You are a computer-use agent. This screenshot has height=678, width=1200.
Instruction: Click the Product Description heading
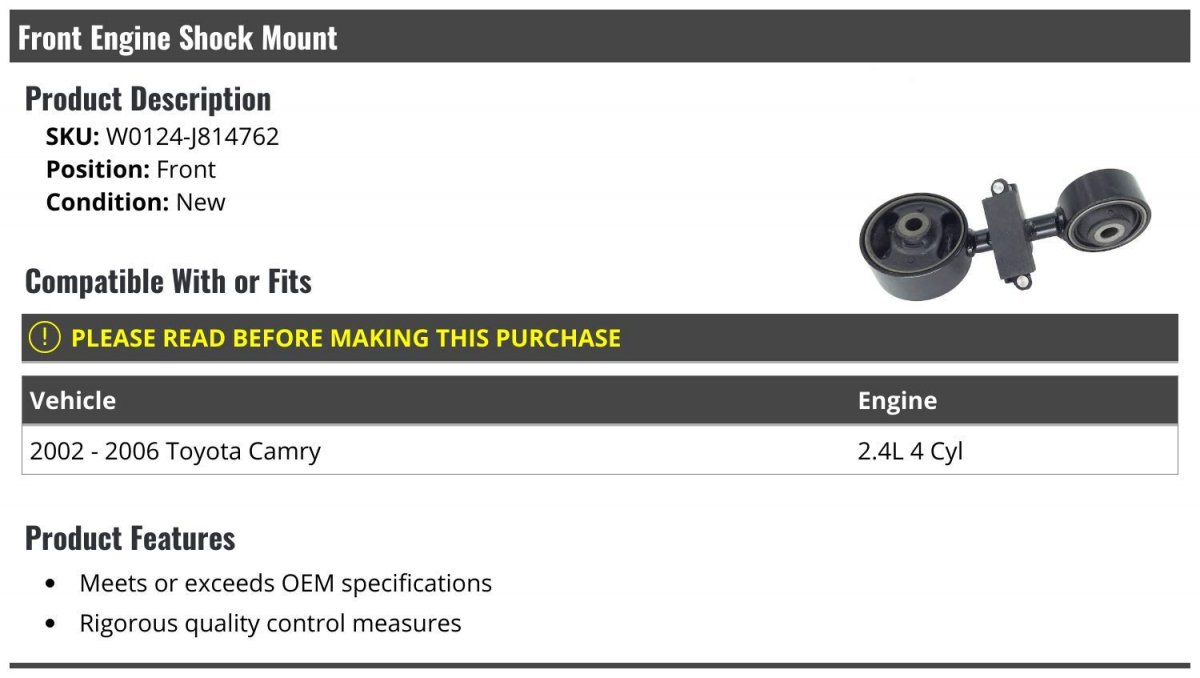tap(148, 98)
